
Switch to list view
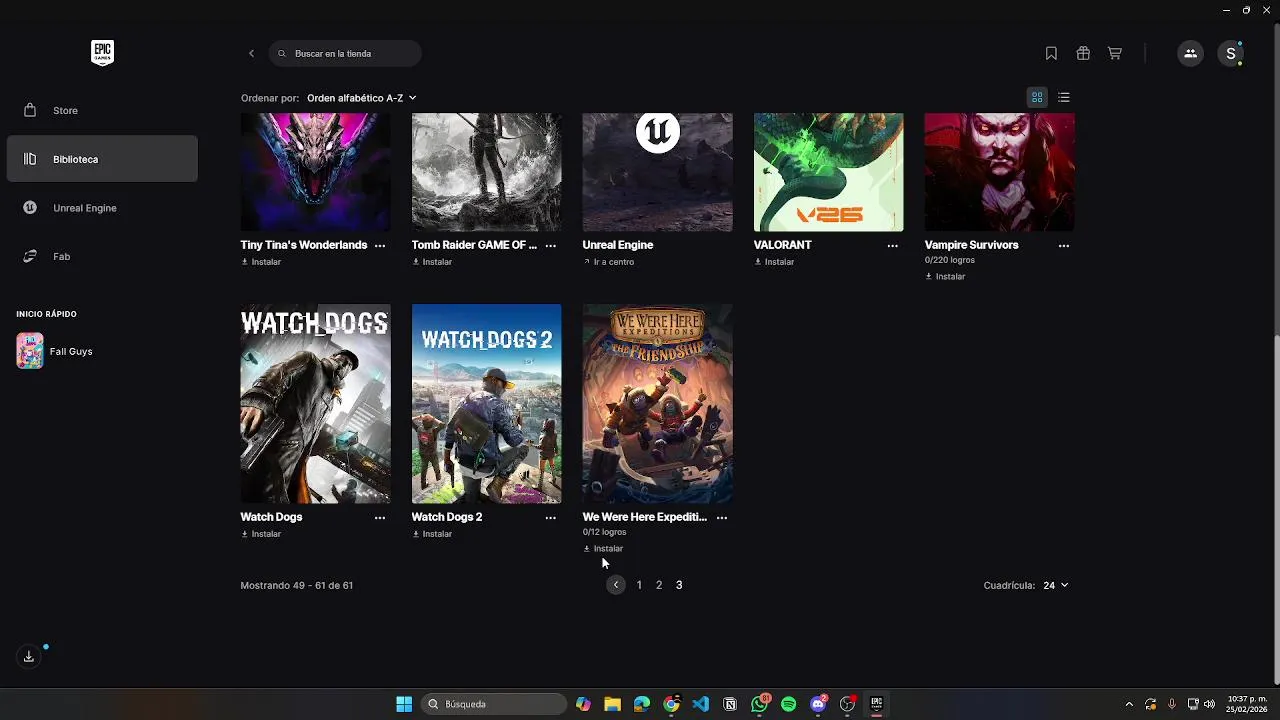tap(1064, 97)
